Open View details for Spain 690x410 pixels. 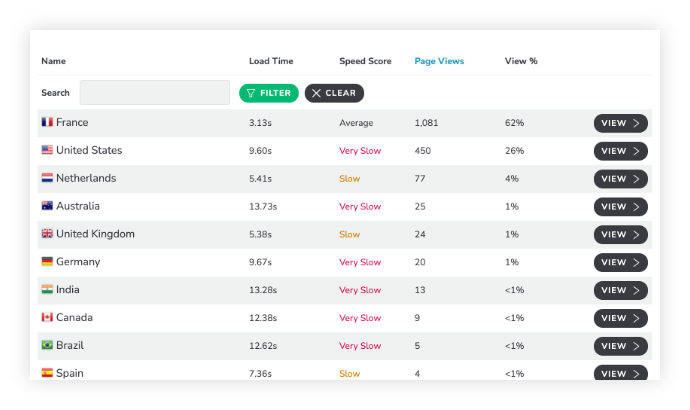(620, 373)
